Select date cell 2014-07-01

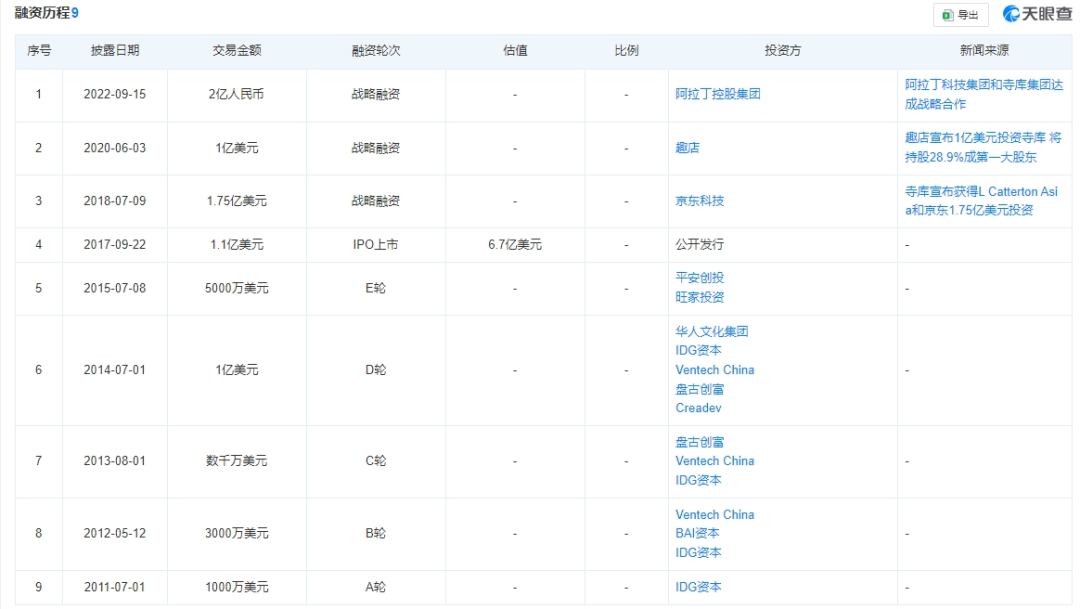(115, 370)
